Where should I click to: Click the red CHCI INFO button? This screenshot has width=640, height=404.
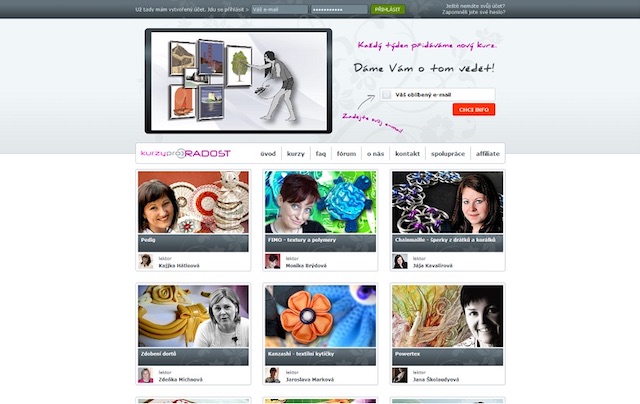[474, 109]
